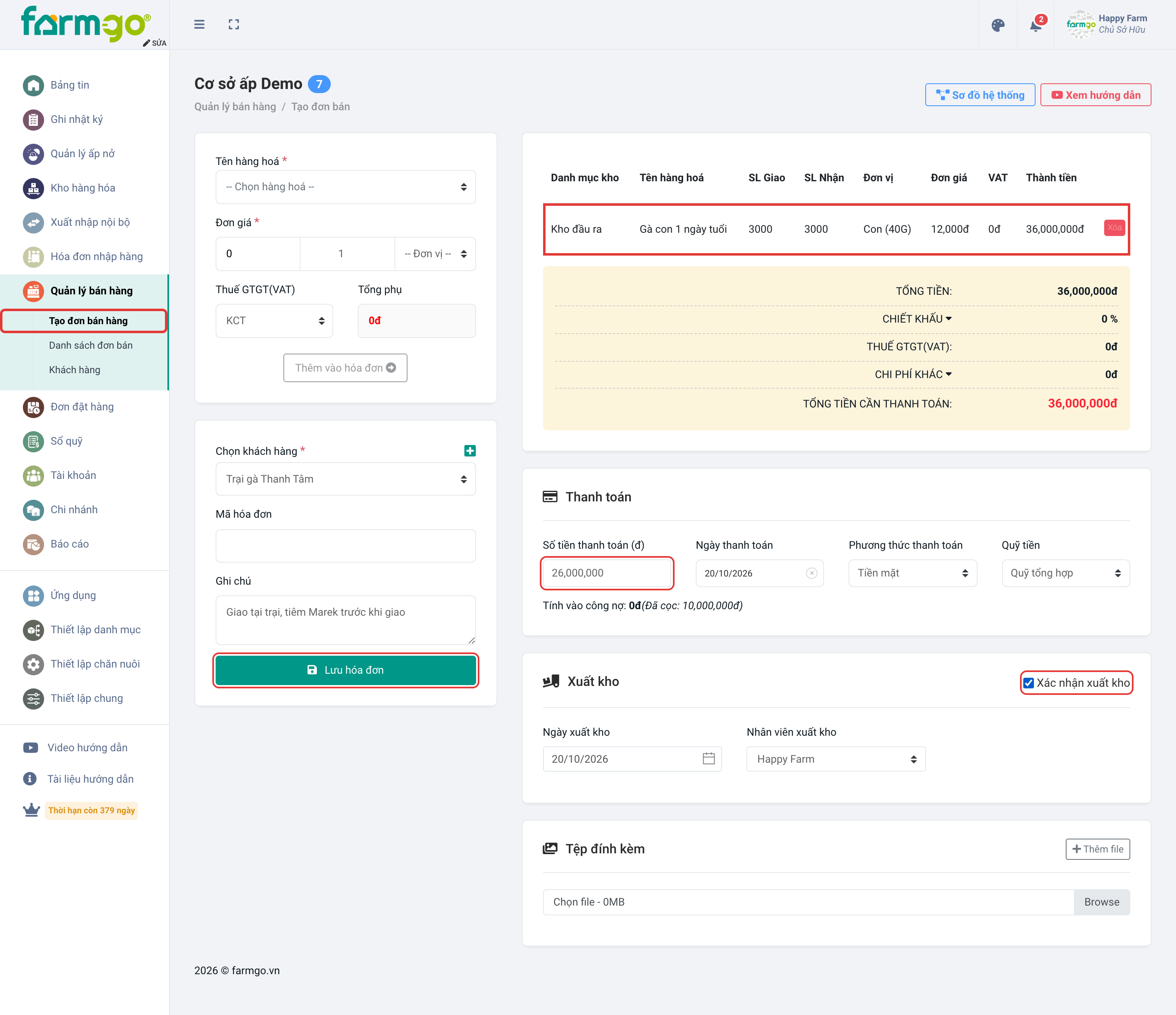The width and height of the screenshot is (1176, 1015).
Task: Click Sơ đồ hệ thống button
Action: 980,95
